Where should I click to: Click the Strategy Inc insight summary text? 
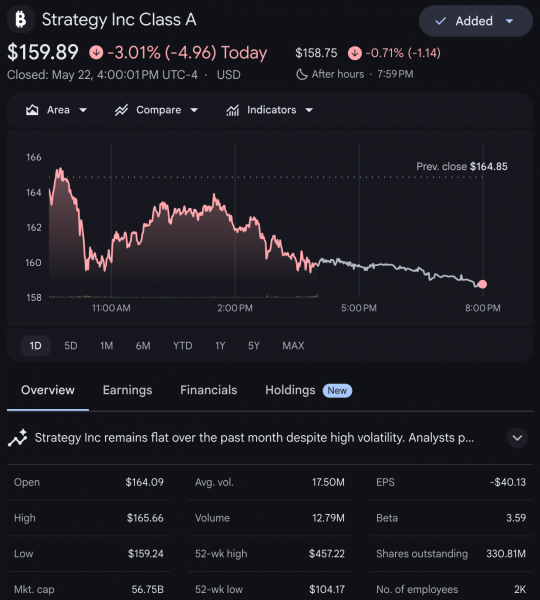coord(255,438)
